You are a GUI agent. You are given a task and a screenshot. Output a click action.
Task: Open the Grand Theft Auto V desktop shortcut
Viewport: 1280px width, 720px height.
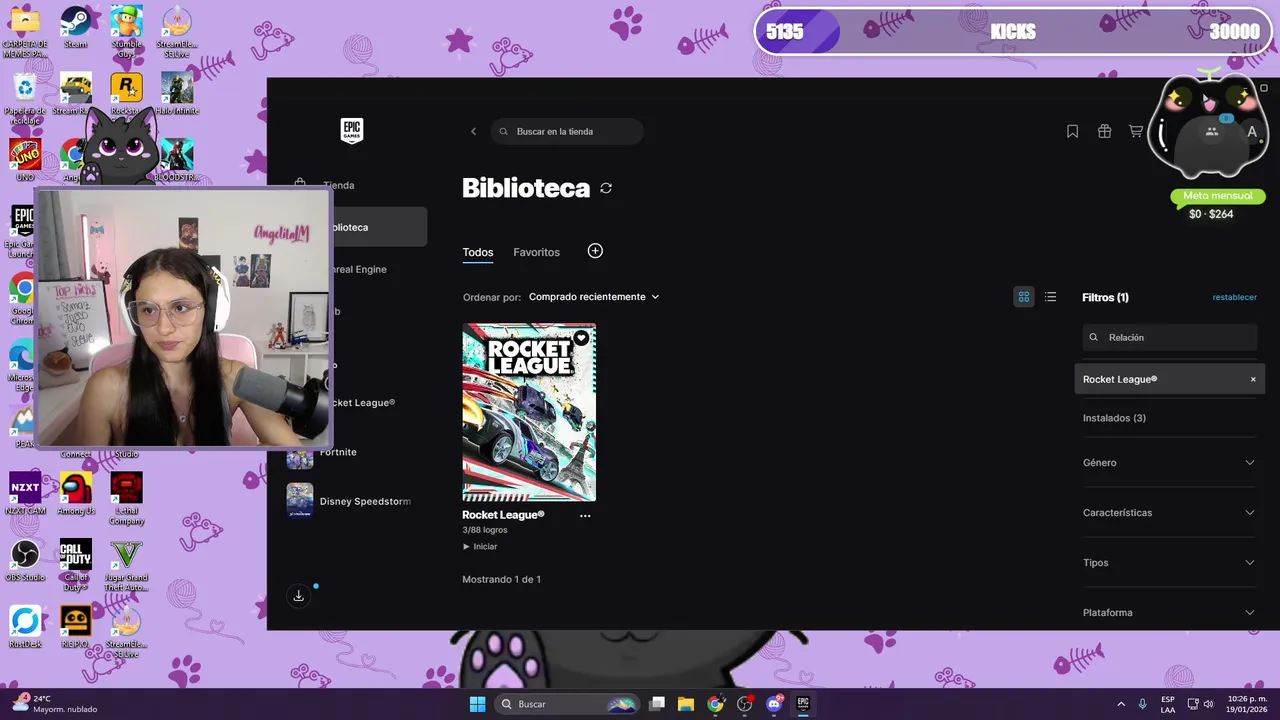pyautogui.click(x=126, y=565)
